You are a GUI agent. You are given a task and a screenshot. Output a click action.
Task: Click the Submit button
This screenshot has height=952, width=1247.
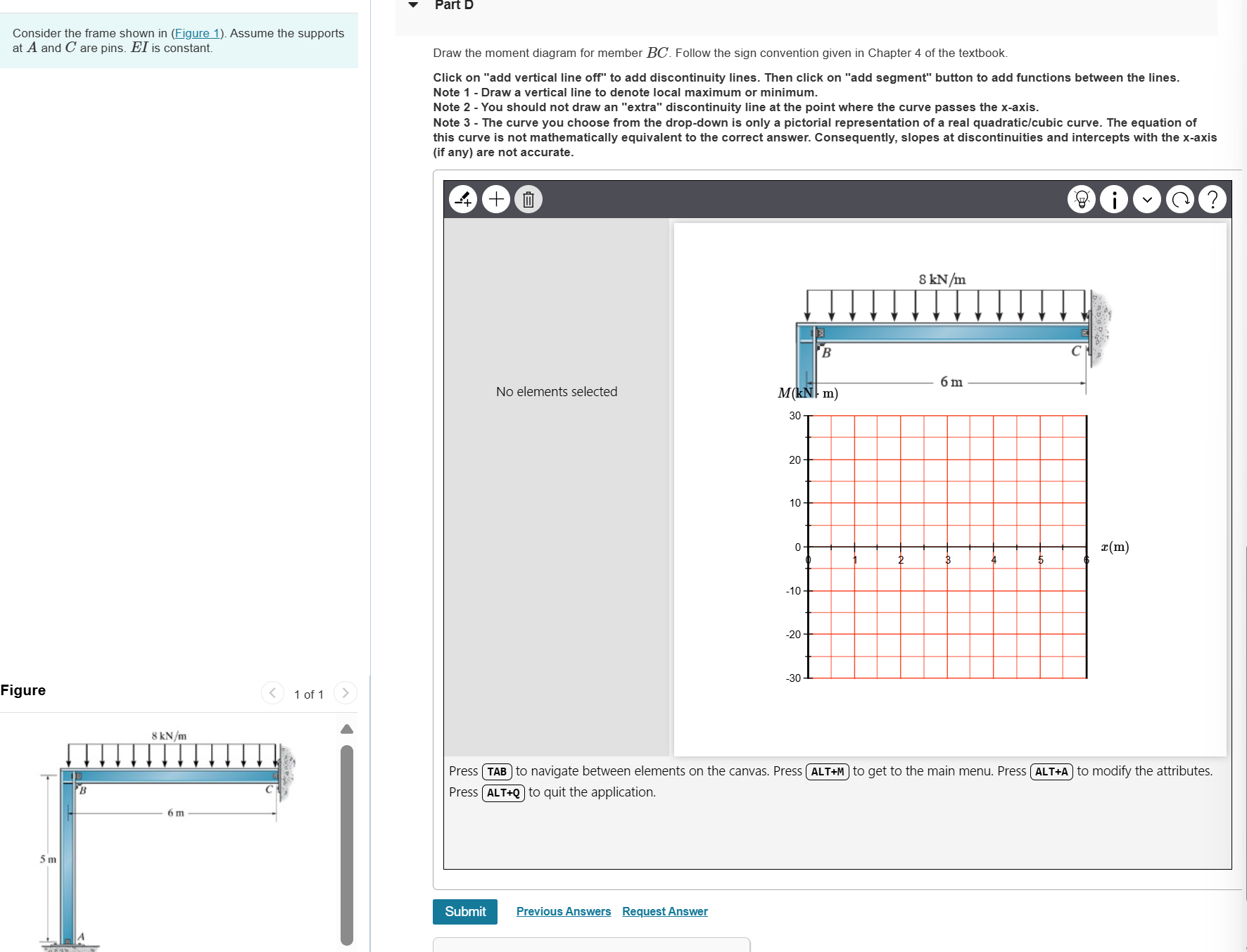[464, 911]
